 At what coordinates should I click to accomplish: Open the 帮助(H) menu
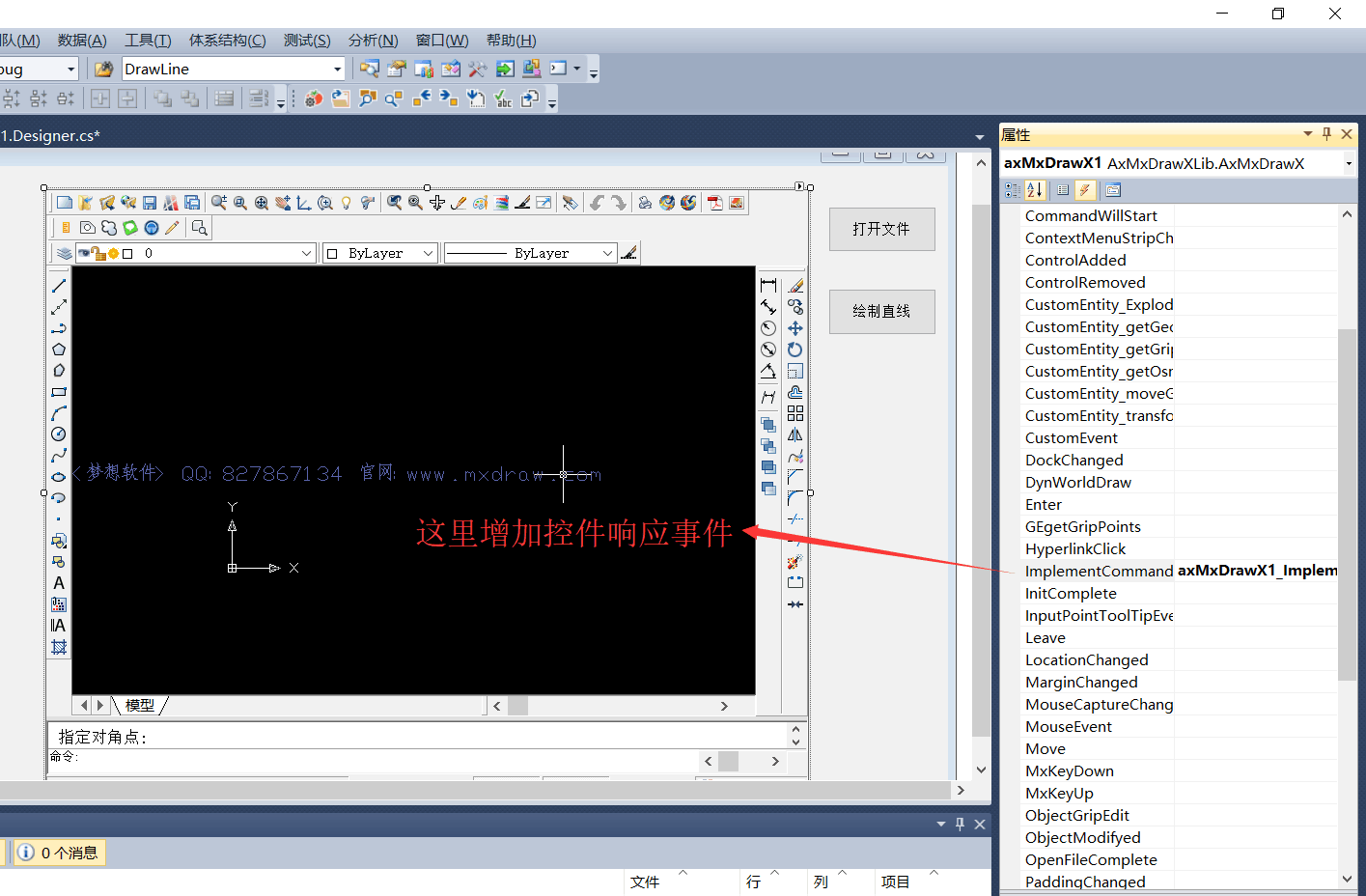click(x=511, y=40)
